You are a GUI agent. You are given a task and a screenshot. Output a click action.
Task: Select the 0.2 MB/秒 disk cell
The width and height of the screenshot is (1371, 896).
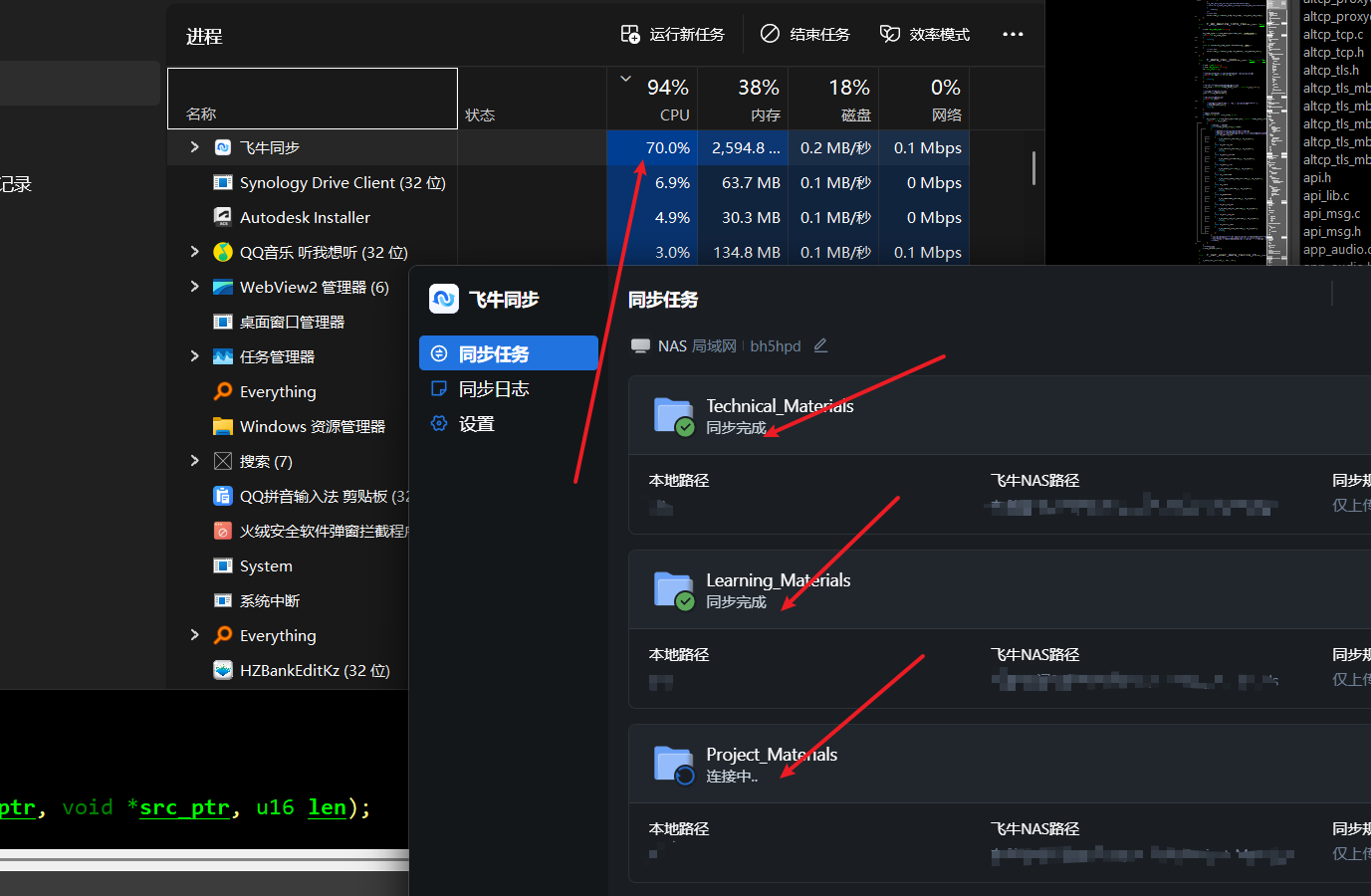833,147
